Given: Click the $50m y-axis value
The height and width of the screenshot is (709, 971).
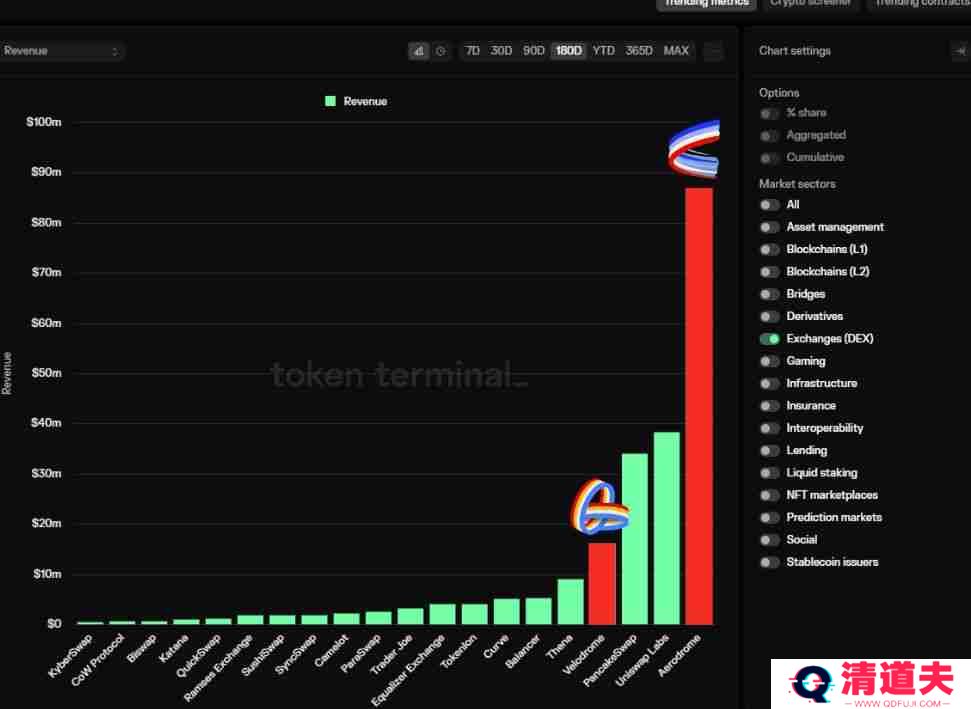Looking at the screenshot, I should [x=46, y=373].
